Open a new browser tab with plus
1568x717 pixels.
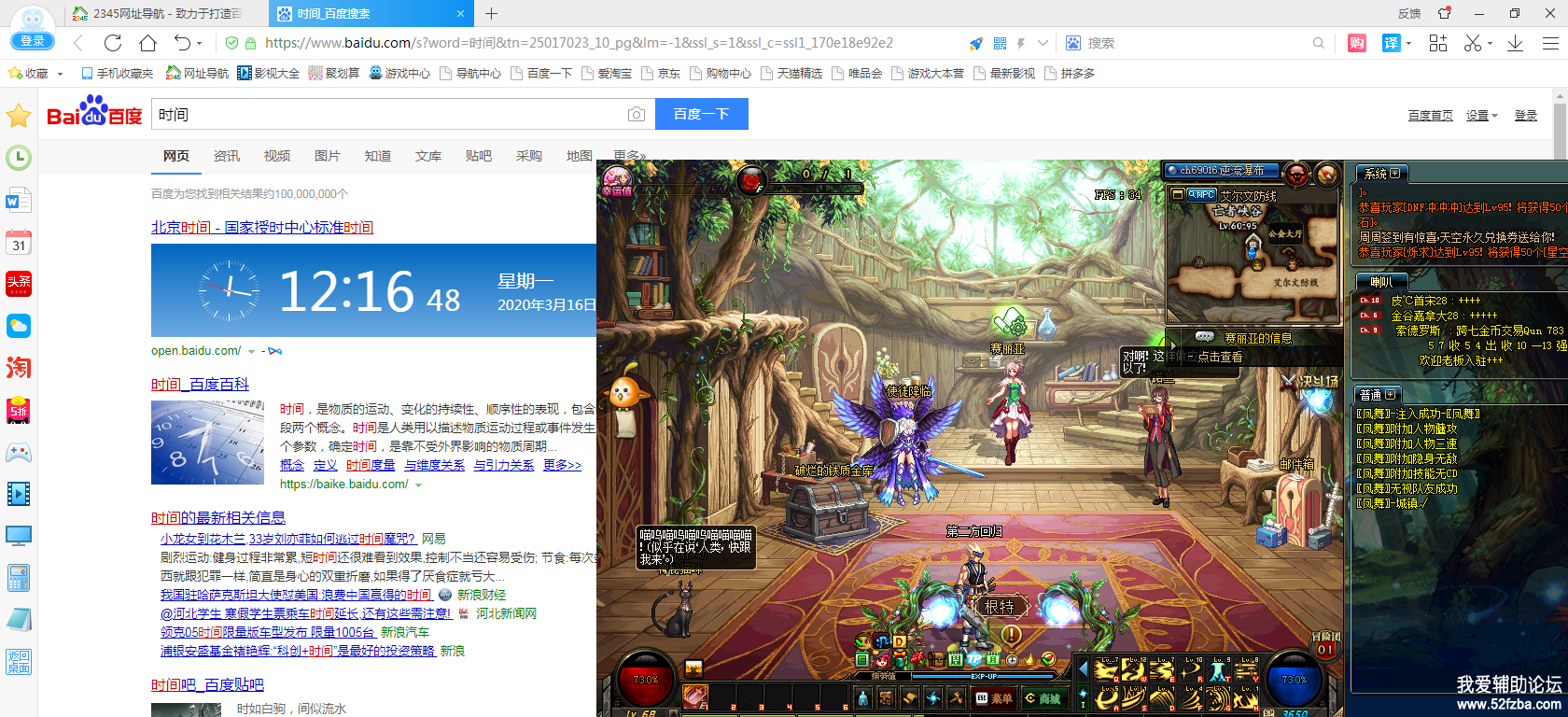point(491,13)
